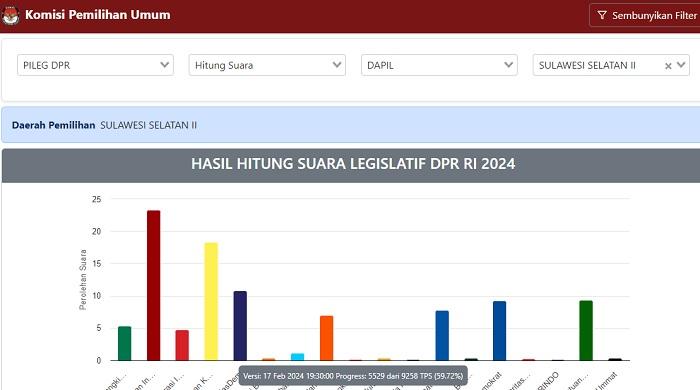700x390 pixels.
Task: Open the PILEG DPR dropdown
Action: (96, 65)
